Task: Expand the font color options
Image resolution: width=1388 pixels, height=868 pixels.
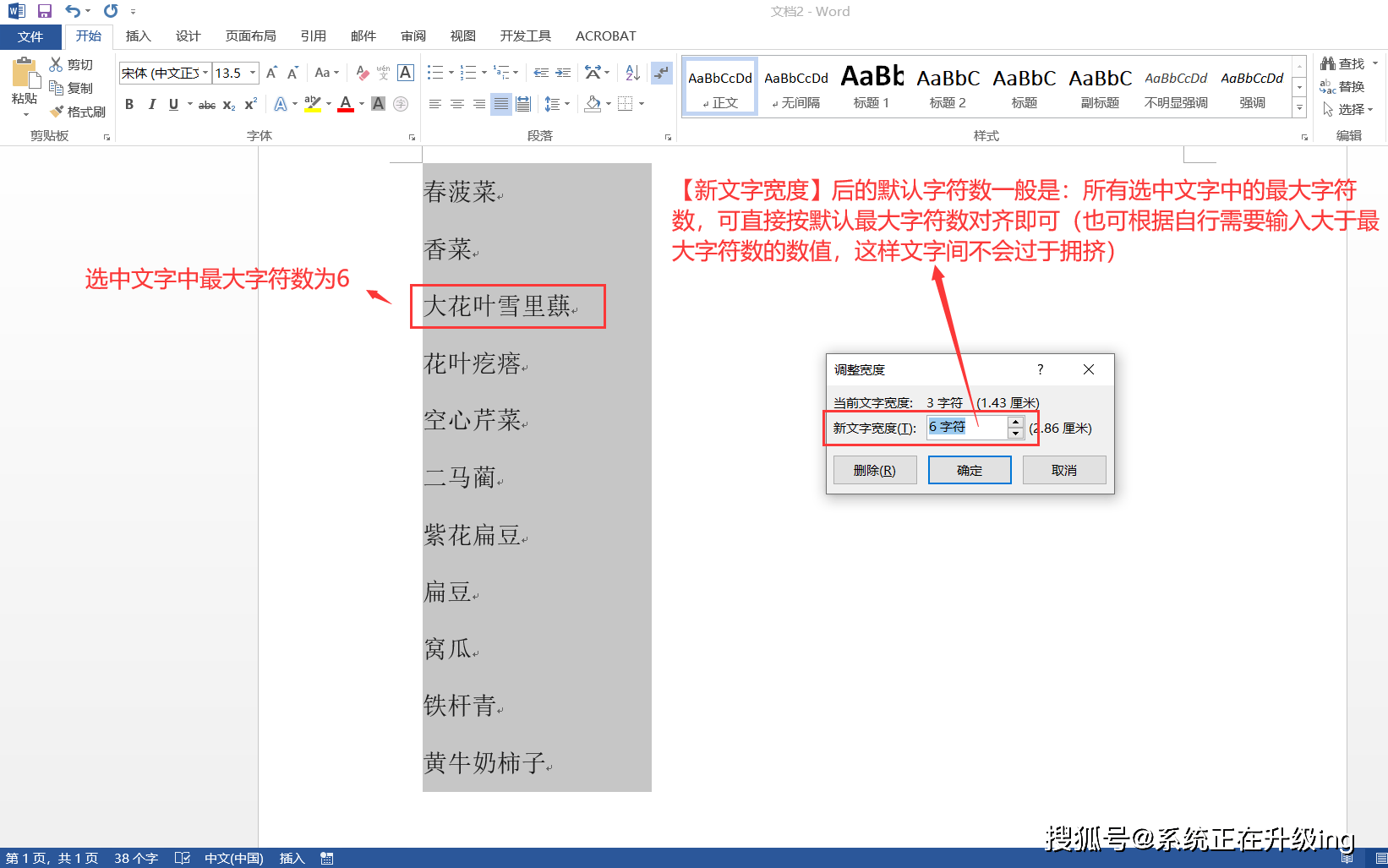Action: 360,104
